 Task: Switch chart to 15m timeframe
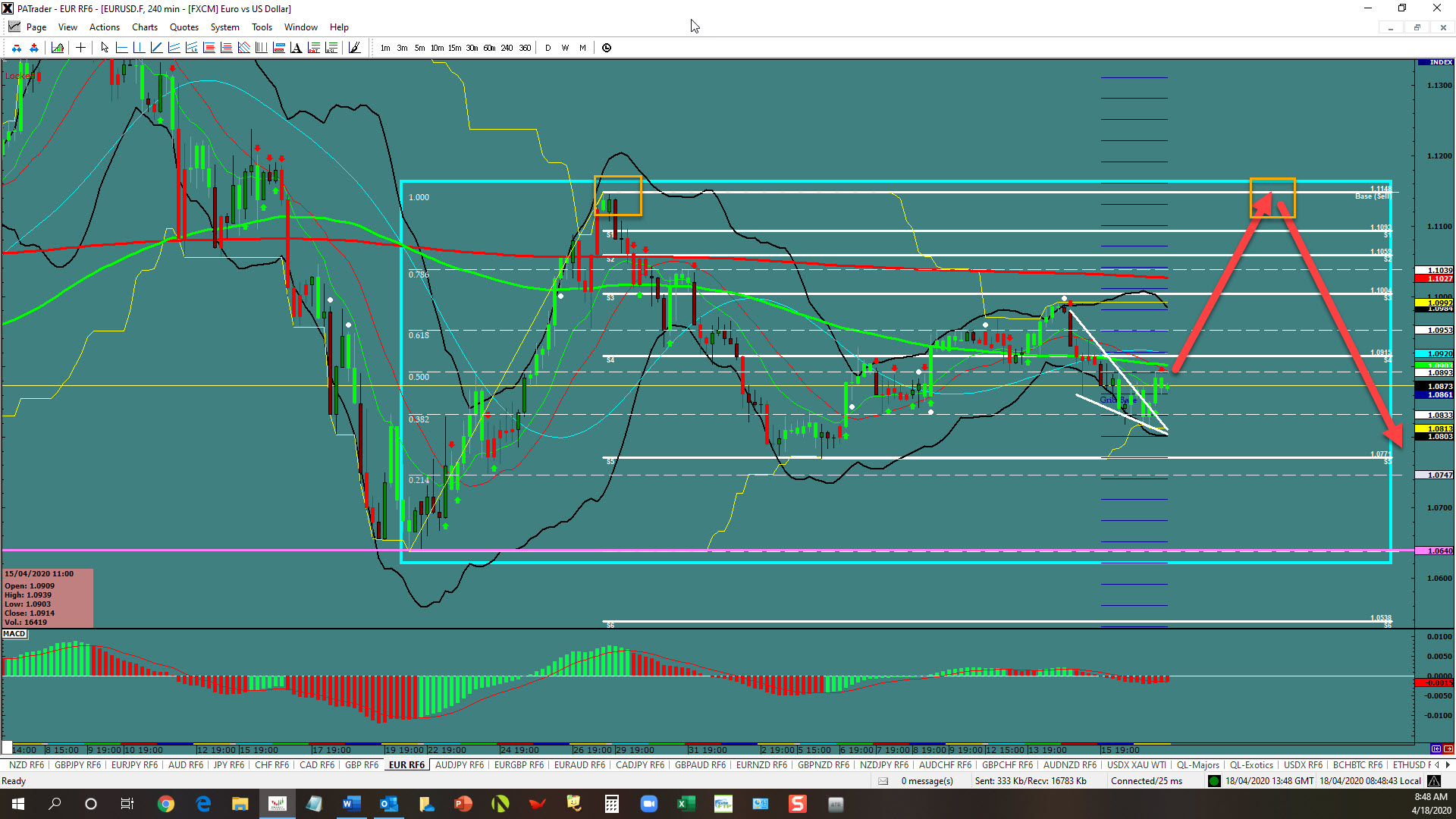pyautogui.click(x=454, y=48)
